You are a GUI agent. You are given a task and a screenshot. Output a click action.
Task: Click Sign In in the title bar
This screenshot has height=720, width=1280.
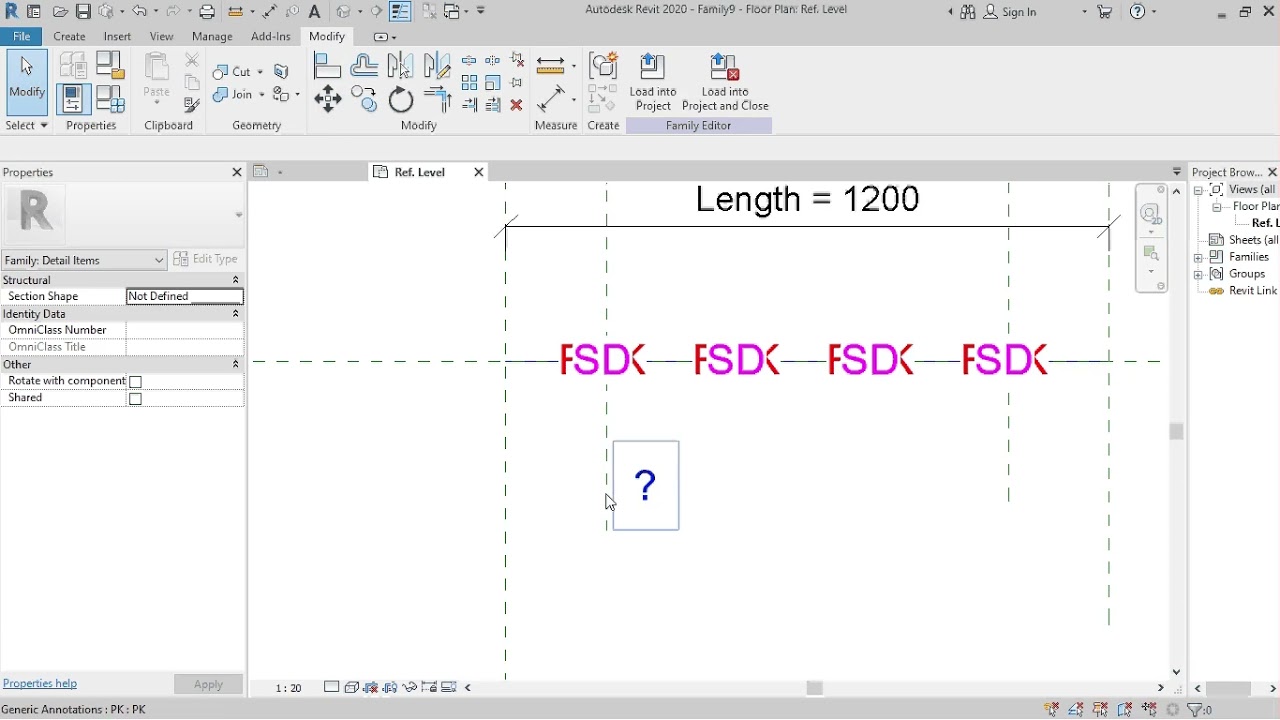click(x=1009, y=12)
